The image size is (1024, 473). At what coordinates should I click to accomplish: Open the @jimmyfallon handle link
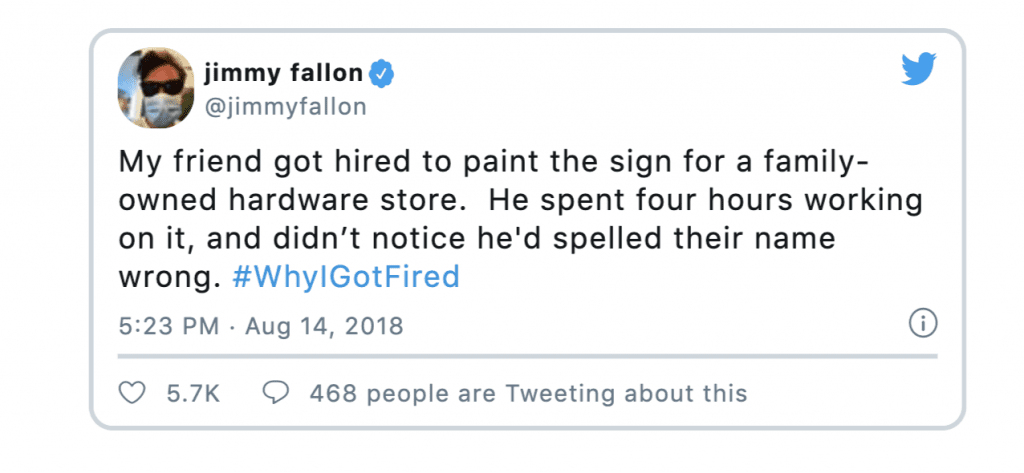[285, 106]
